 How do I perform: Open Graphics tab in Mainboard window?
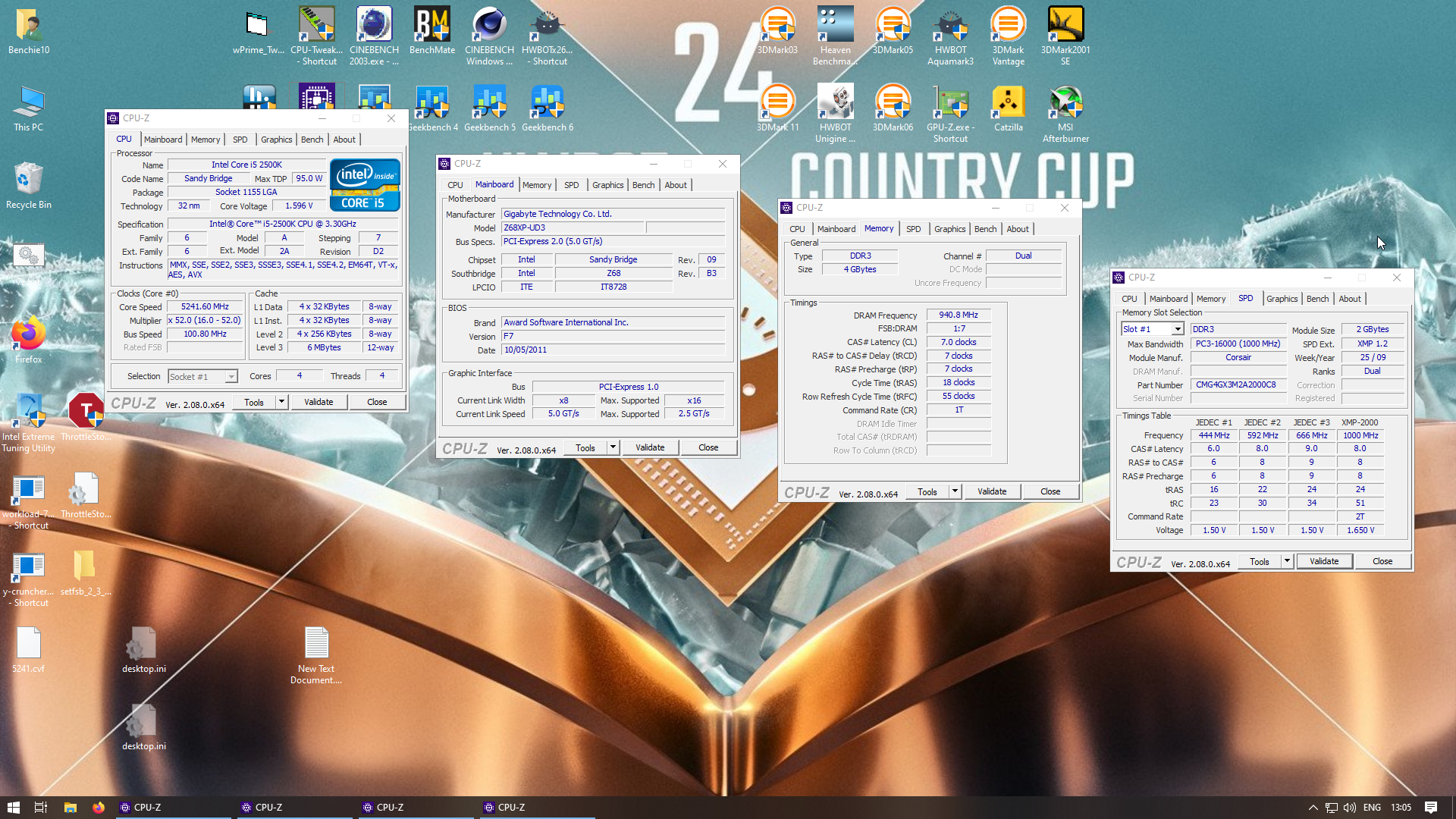[x=607, y=185]
